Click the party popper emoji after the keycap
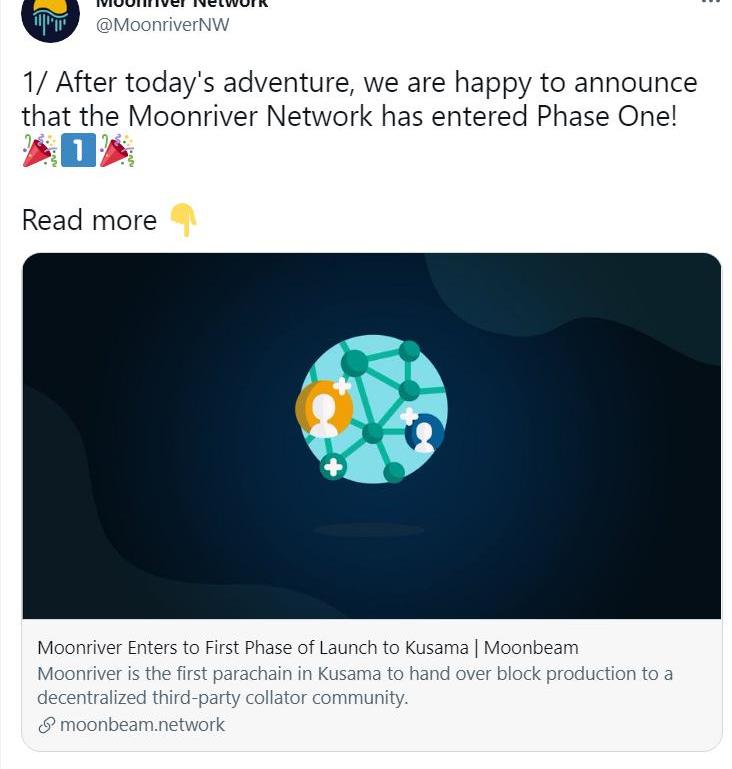 click(x=116, y=151)
